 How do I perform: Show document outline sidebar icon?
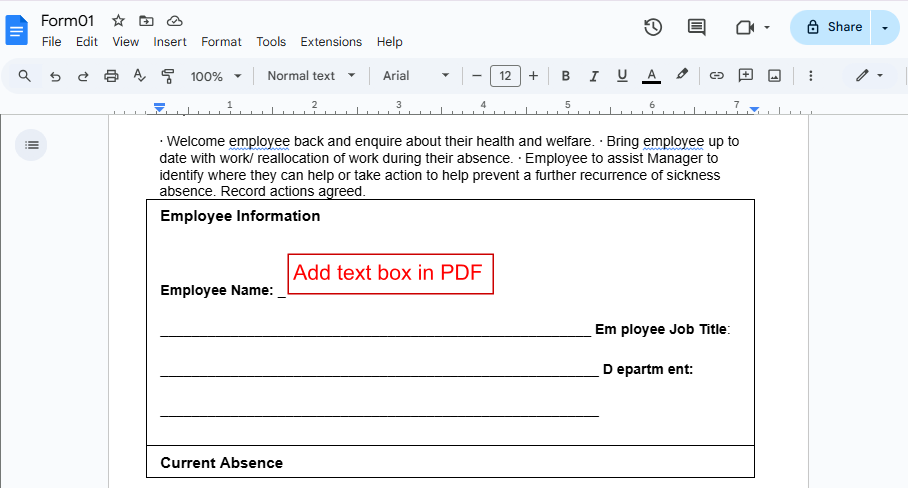pyautogui.click(x=32, y=145)
